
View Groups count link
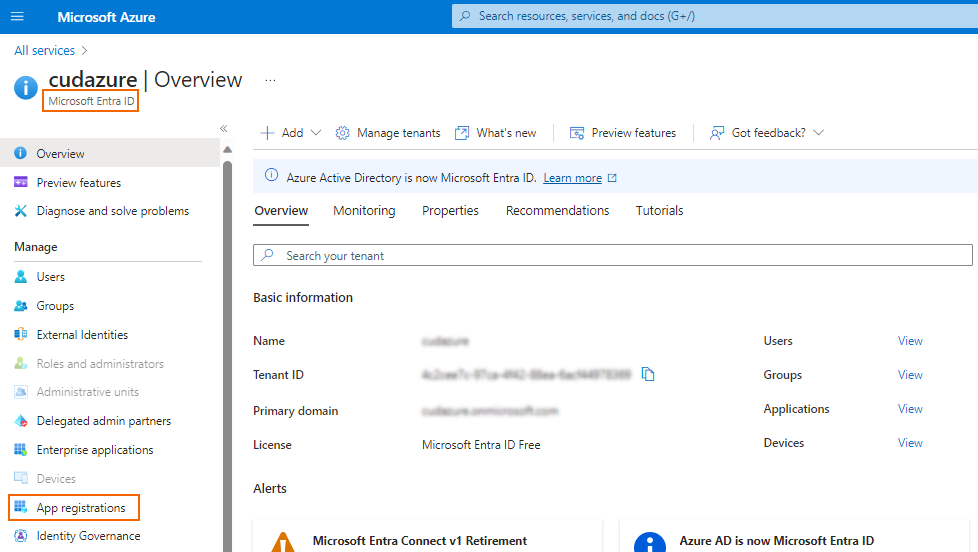(910, 375)
